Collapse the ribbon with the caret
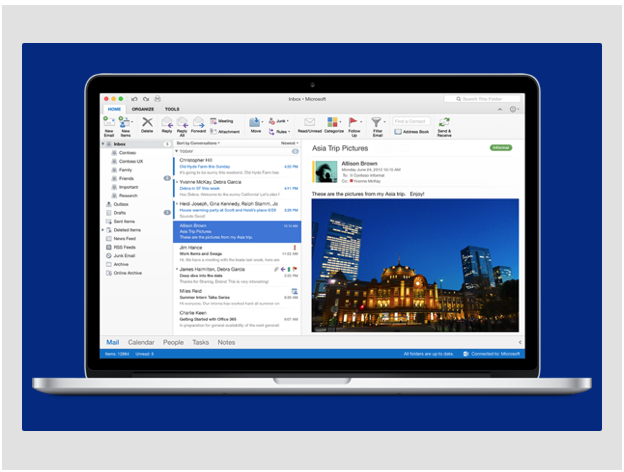This screenshot has height=472, width=624. 500,109
